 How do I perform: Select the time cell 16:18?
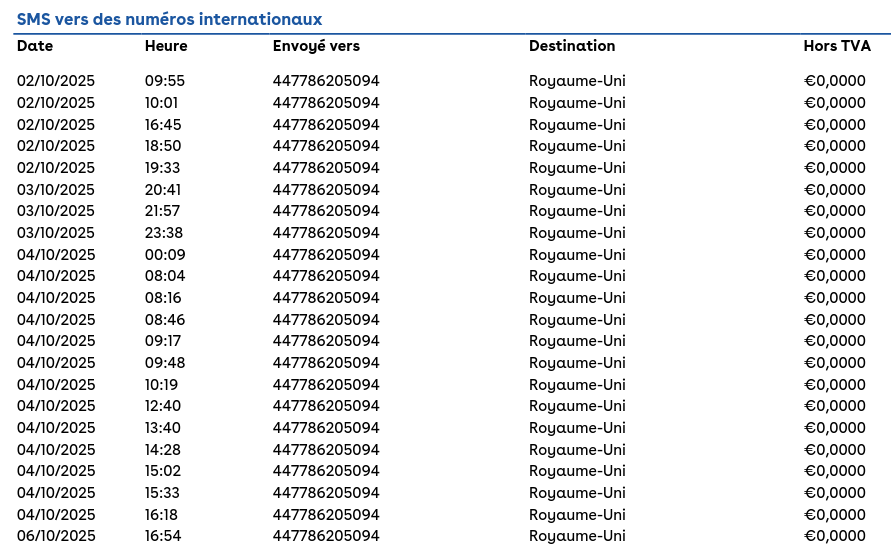161,515
